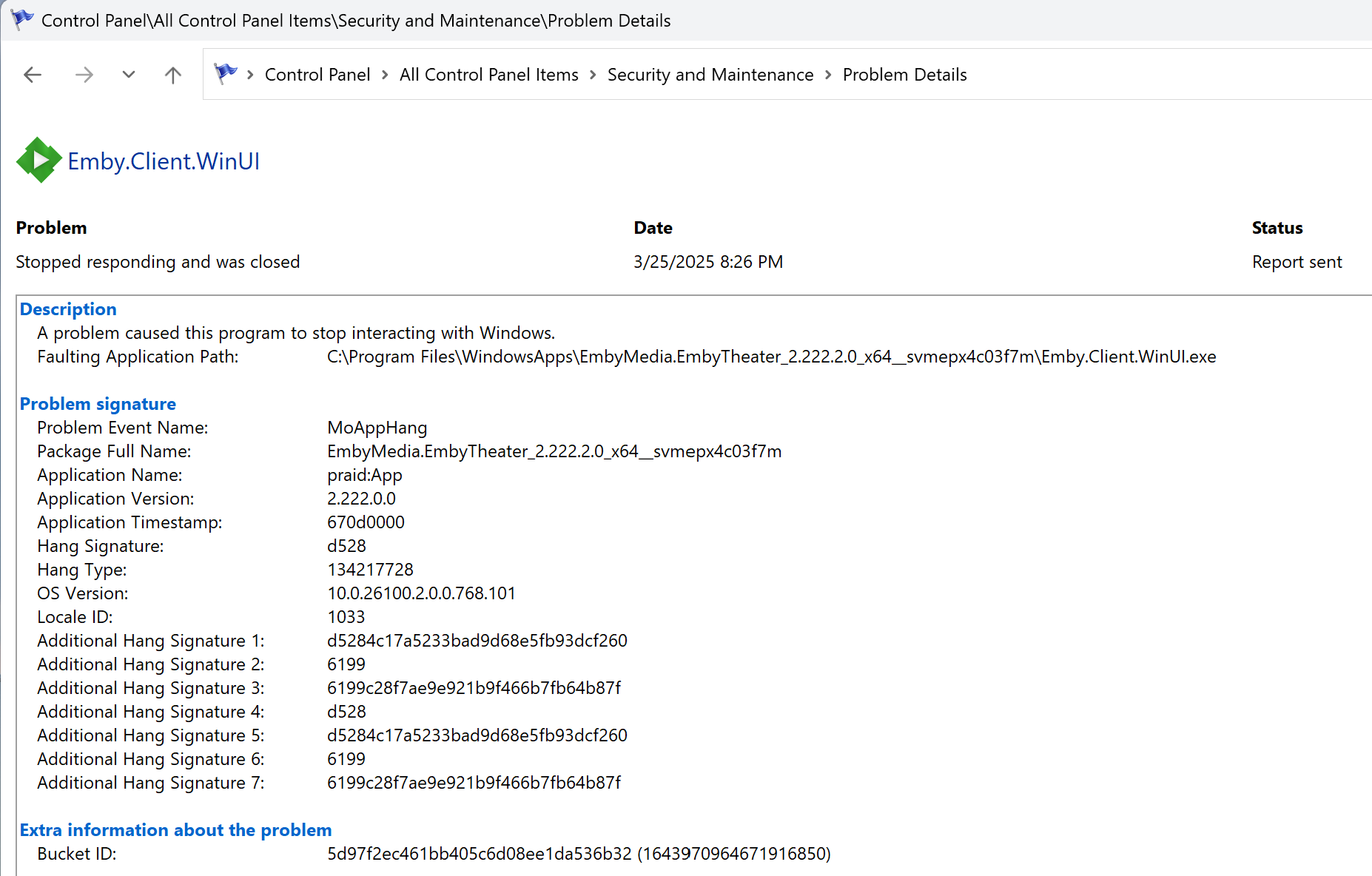Expand chevron before Control Panel breadcrumb
Image resolution: width=1372 pixels, height=876 pixels.
coord(251,75)
